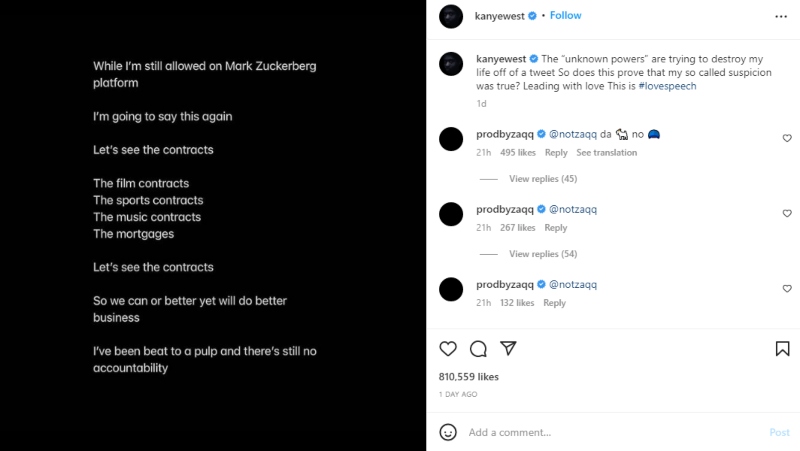800x451 pixels.
Task: Share post with paper plane icon
Action: click(508, 349)
